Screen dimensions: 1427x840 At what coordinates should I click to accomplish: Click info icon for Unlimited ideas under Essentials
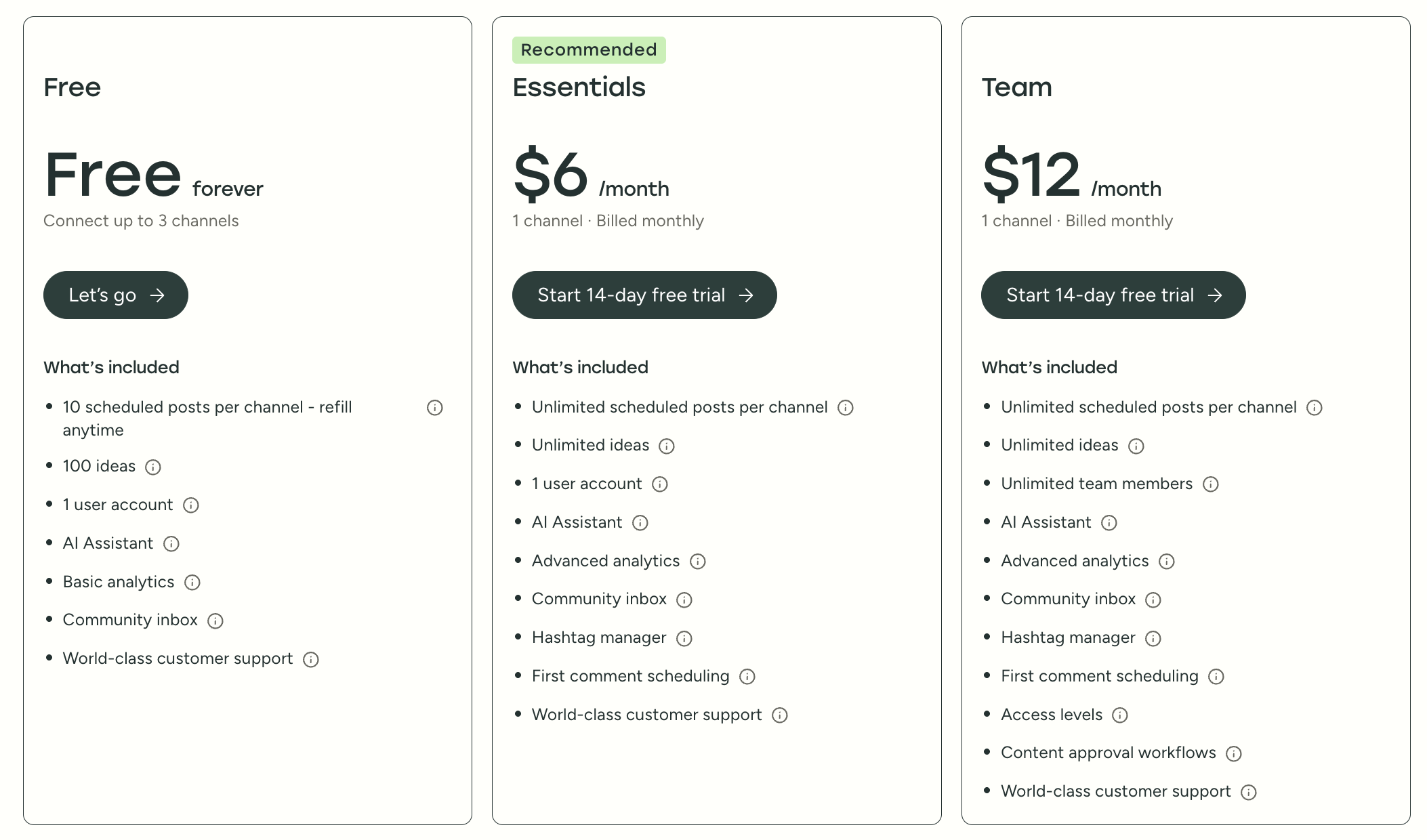667,446
